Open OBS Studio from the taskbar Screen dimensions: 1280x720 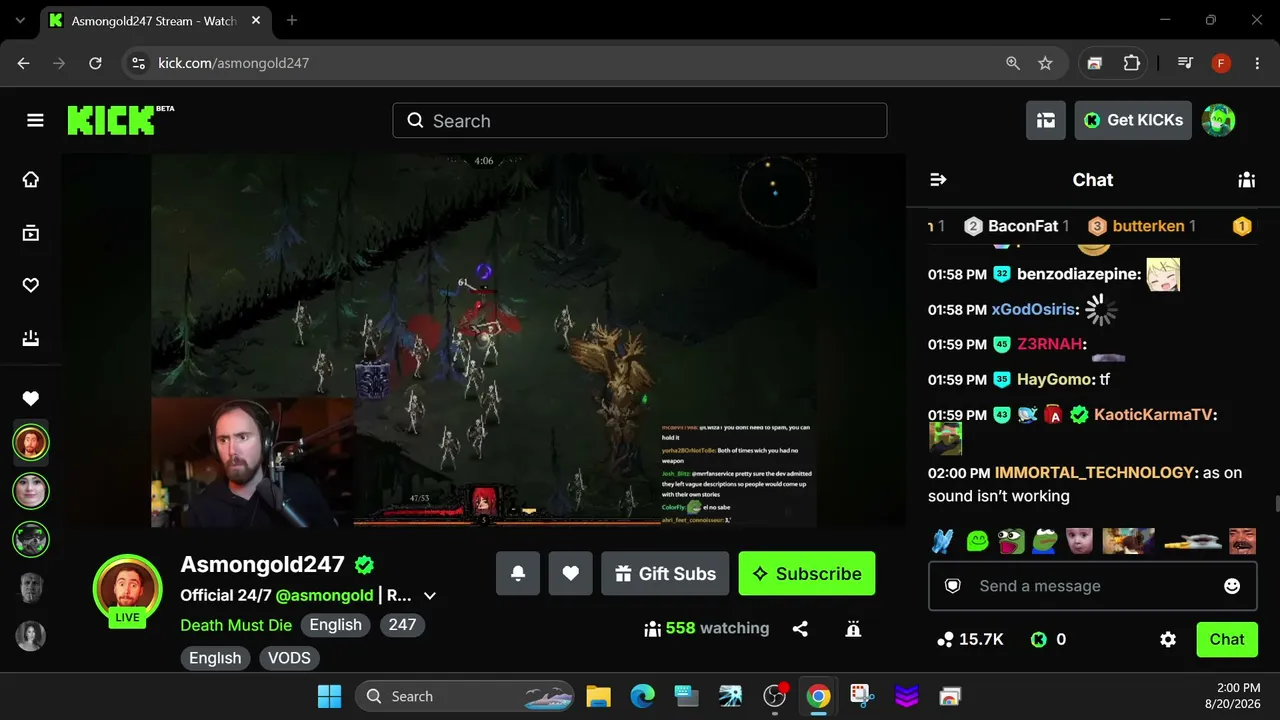pyautogui.click(x=775, y=696)
